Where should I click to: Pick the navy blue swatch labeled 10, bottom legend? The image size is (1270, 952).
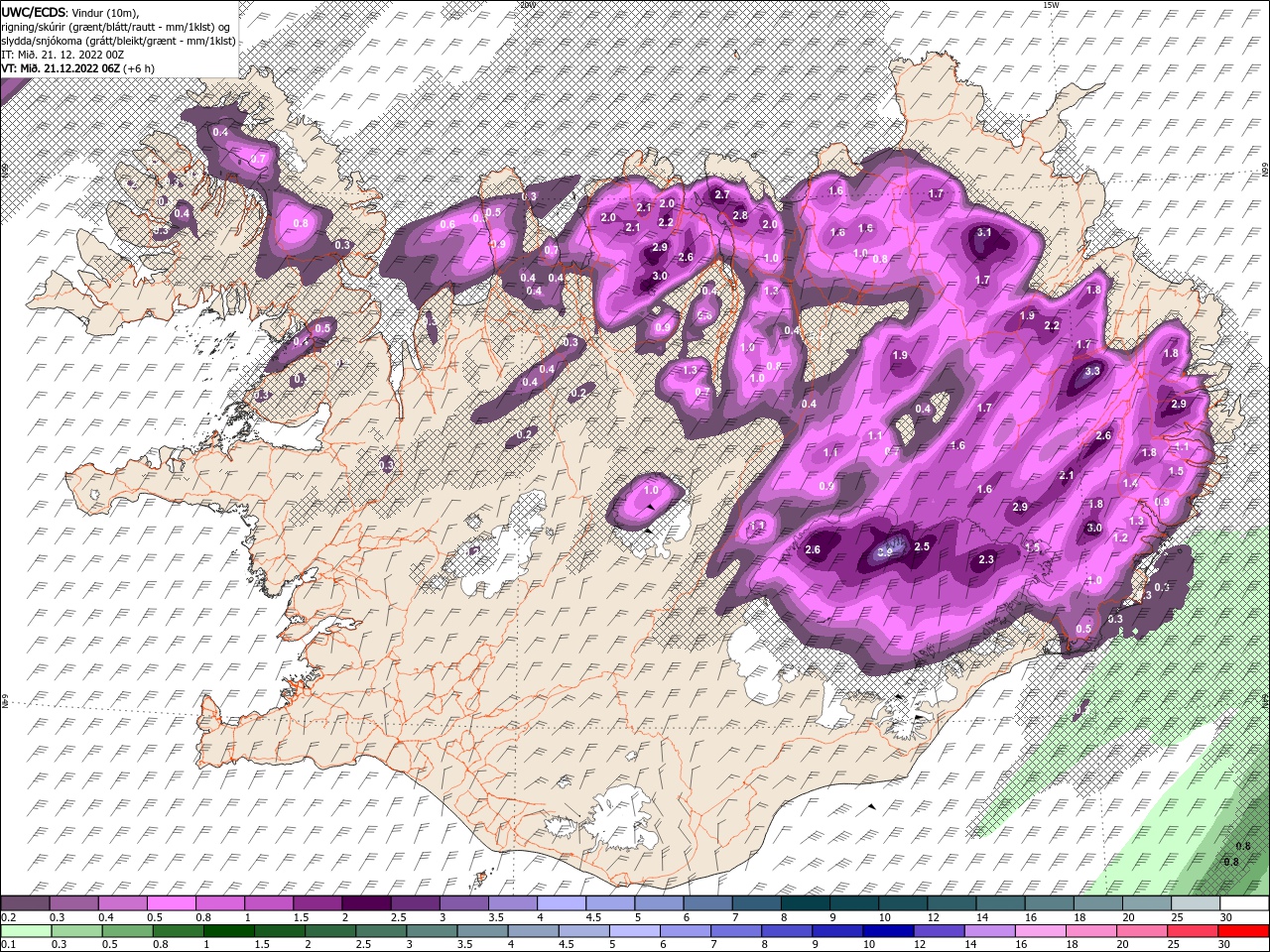click(887, 930)
